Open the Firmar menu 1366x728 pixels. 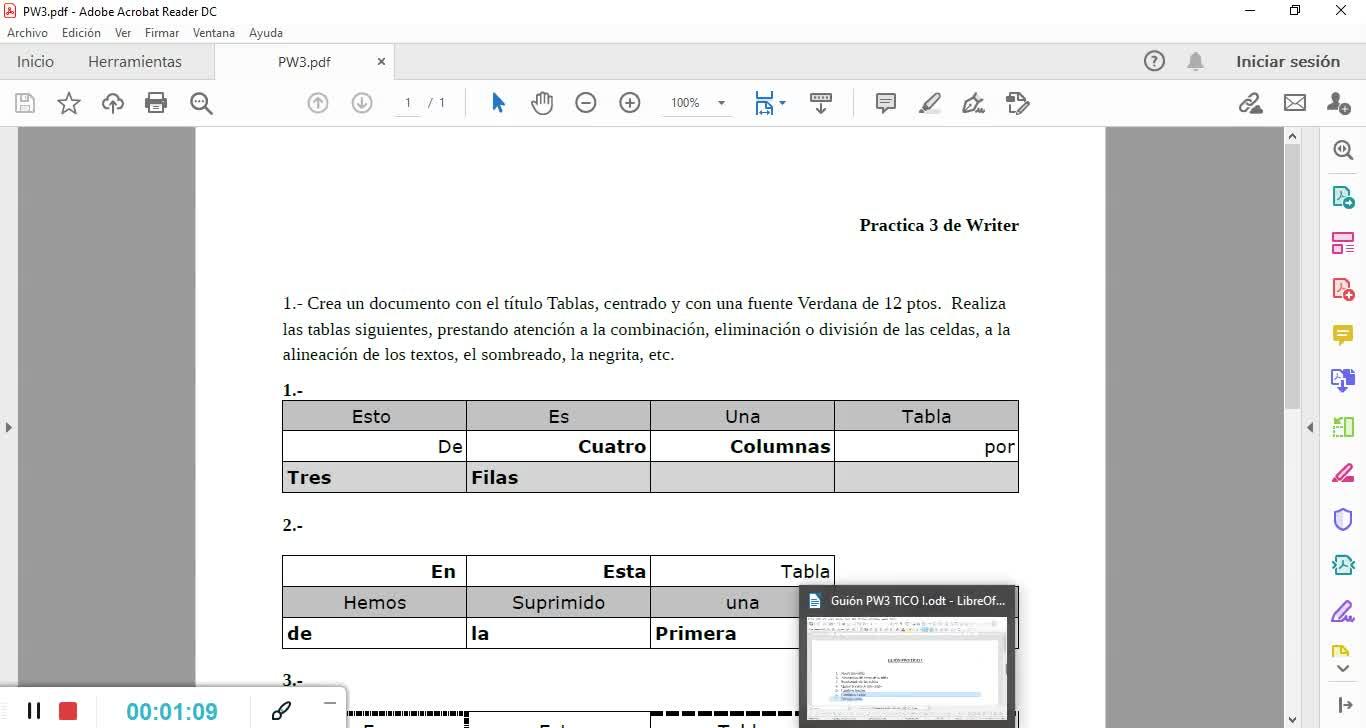[162, 33]
